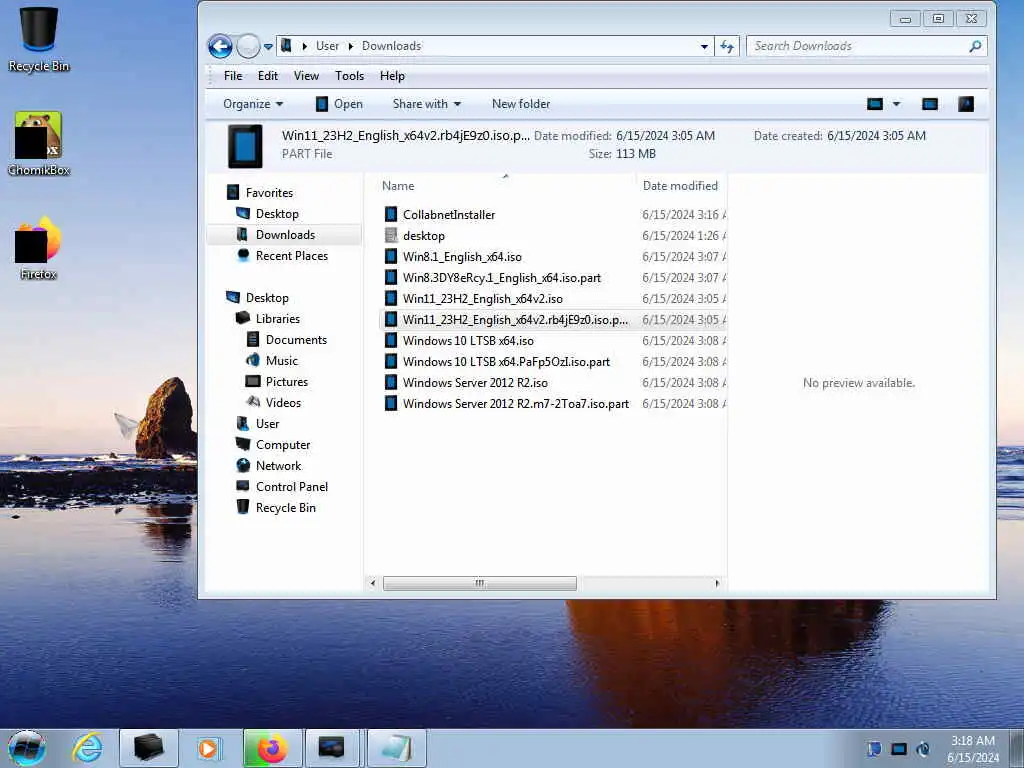Open the Tools menu
Viewport: 1024px width, 768px height.
[x=349, y=76]
